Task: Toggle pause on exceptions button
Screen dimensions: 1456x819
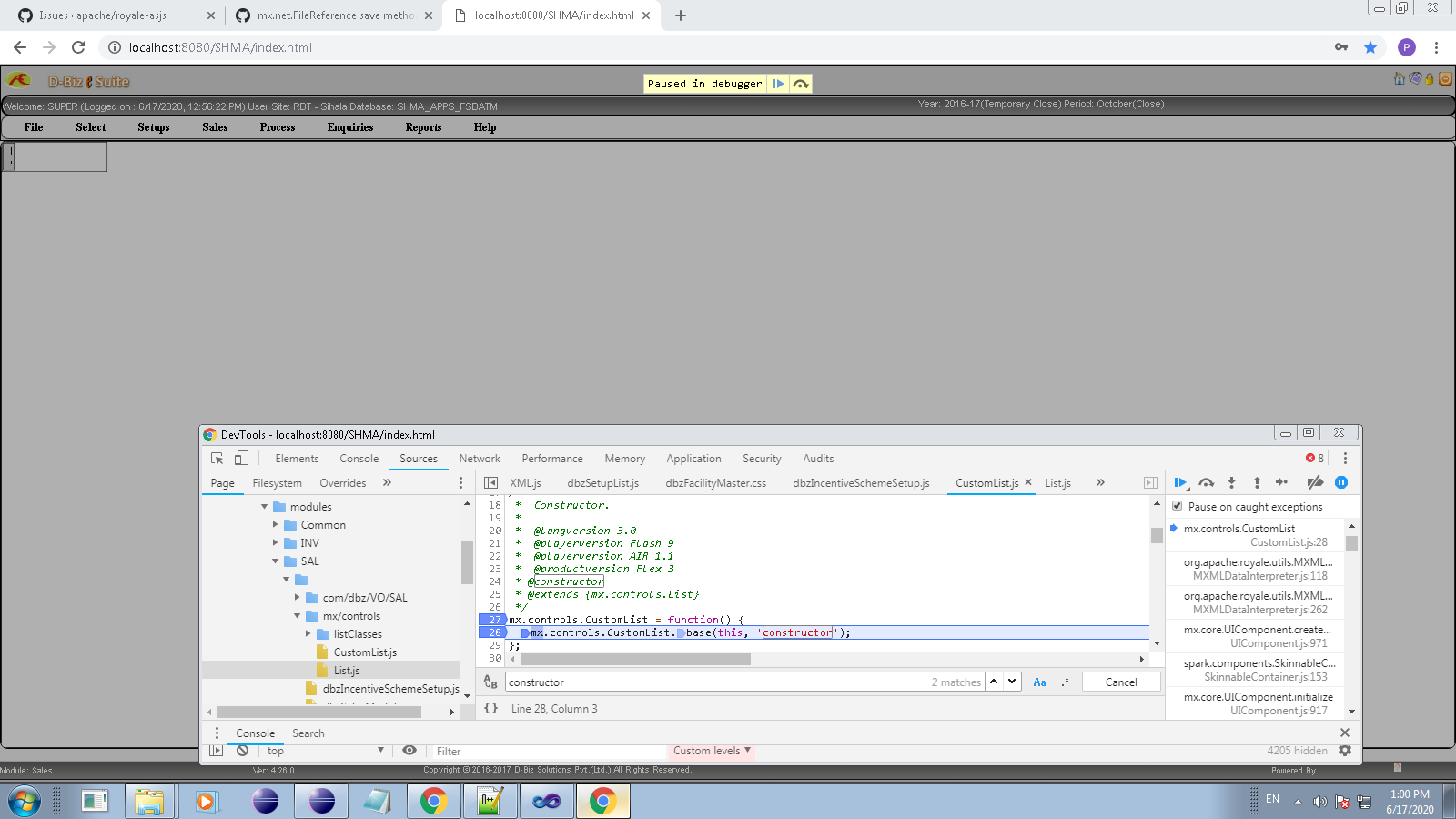Action: pos(1341,483)
